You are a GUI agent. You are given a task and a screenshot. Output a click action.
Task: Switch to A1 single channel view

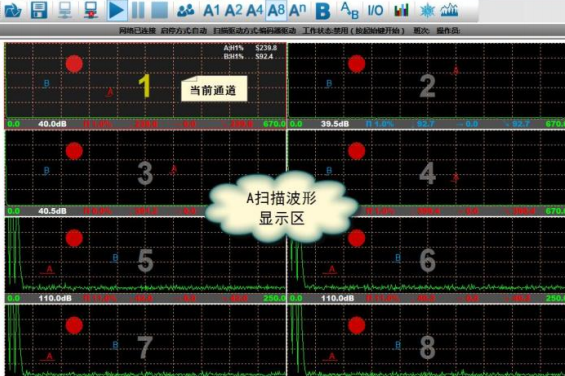(212, 10)
